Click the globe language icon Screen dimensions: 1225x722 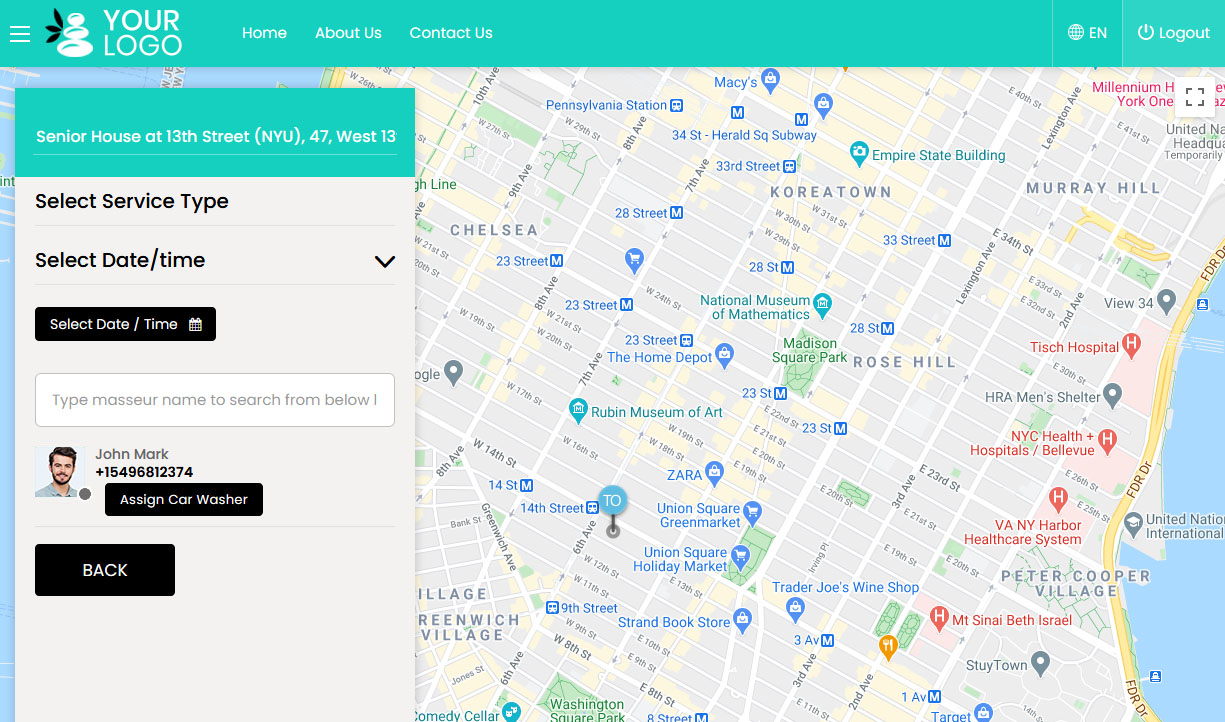pyautogui.click(x=1073, y=32)
